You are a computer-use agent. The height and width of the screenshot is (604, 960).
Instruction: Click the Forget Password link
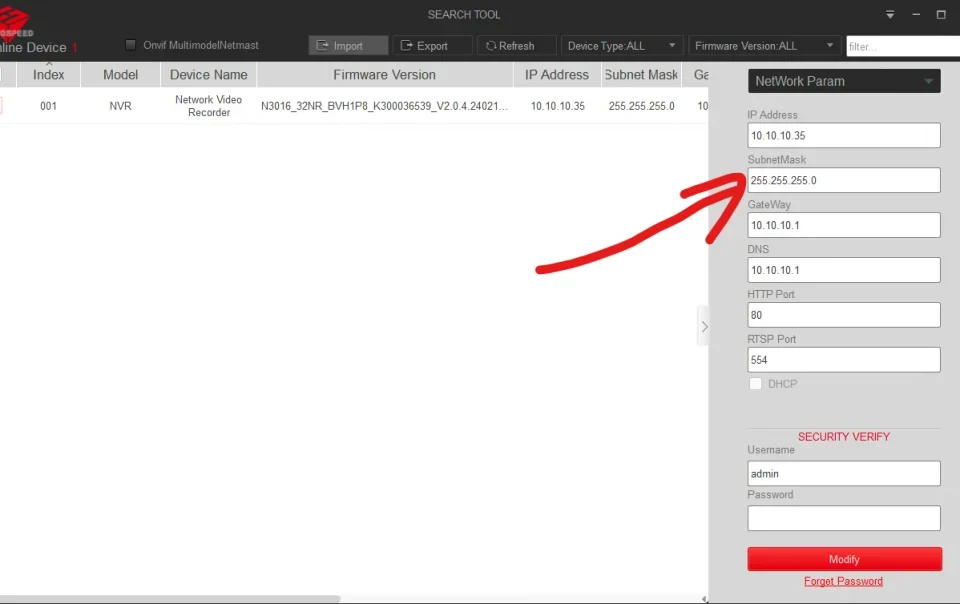[x=843, y=581]
